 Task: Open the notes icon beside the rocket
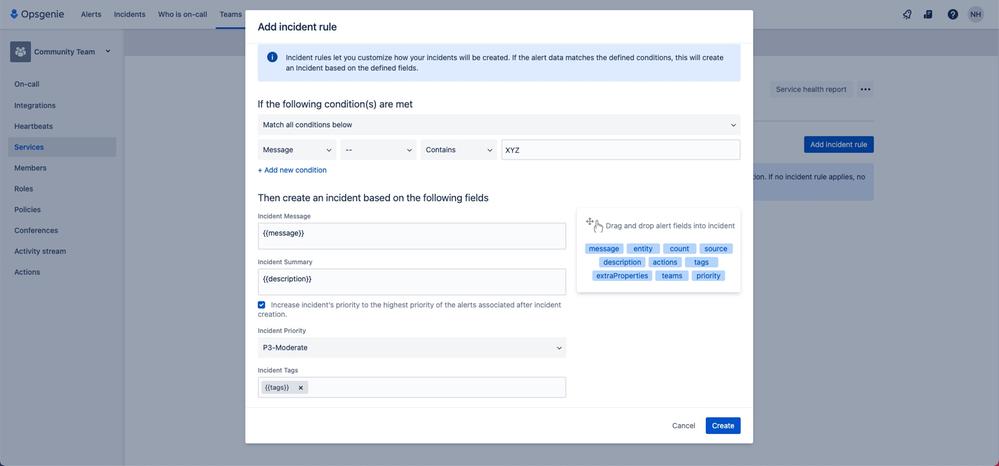point(928,14)
